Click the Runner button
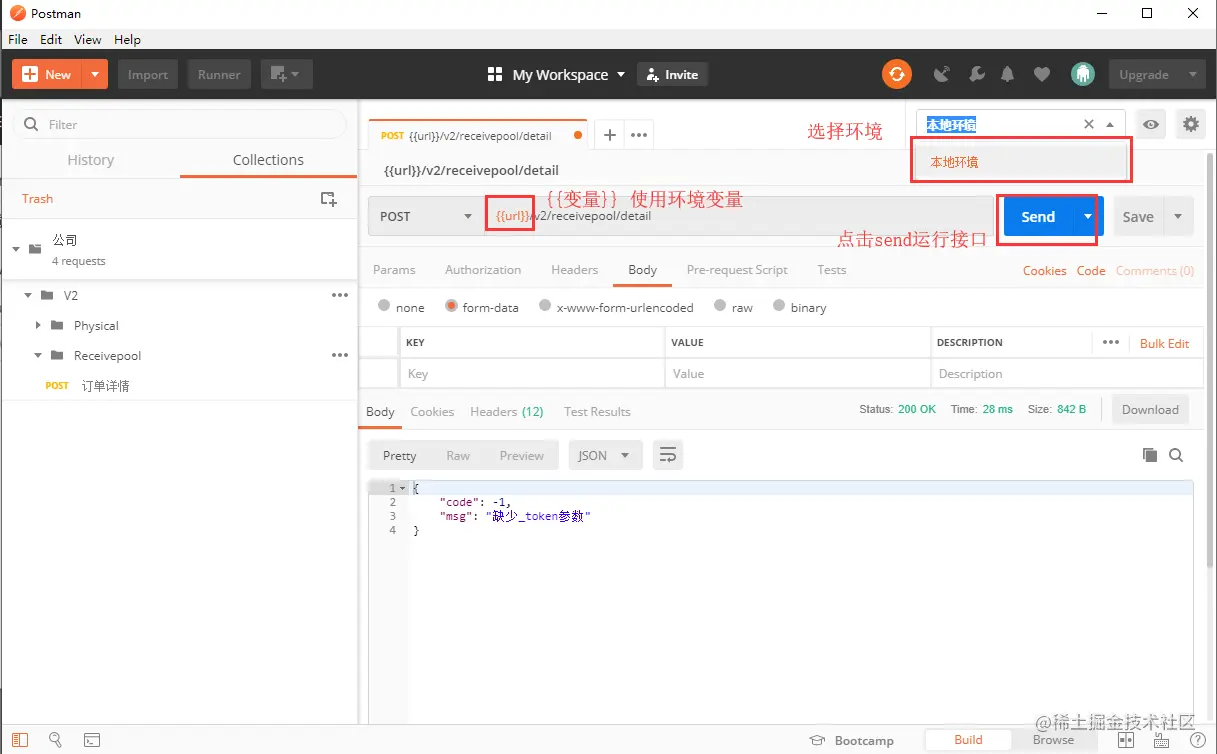The height and width of the screenshot is (754, 1217). click(219, 74)
